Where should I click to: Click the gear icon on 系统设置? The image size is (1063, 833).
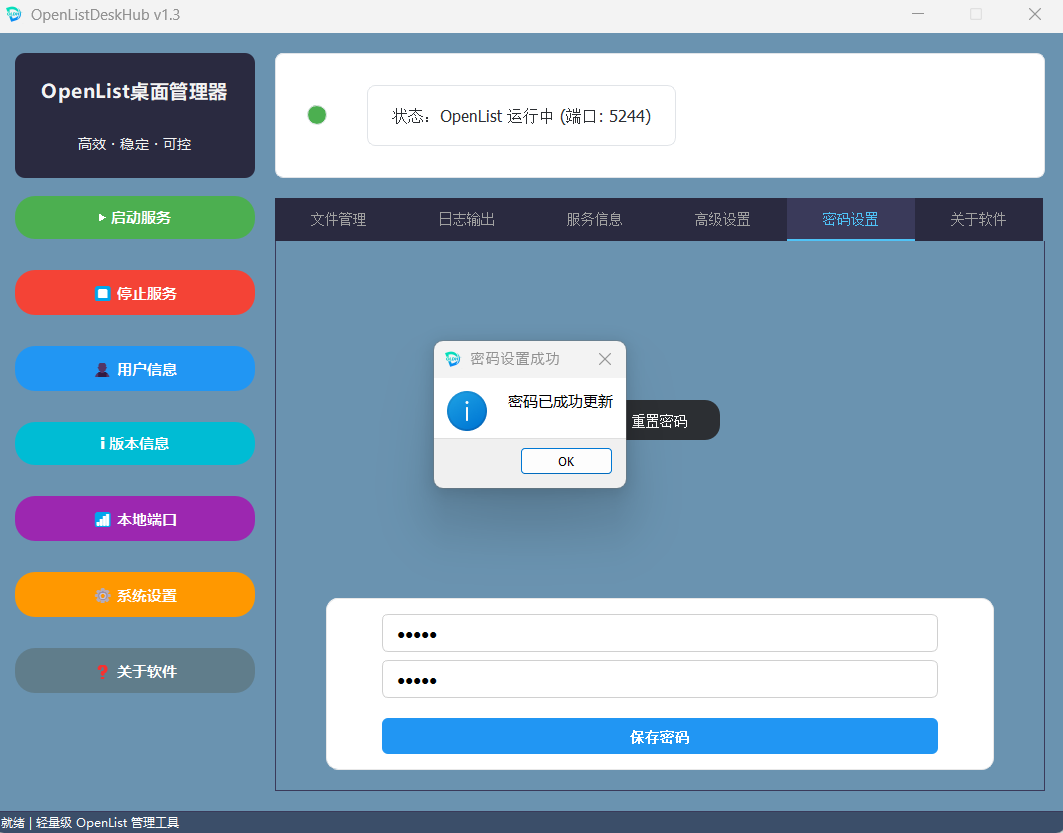pos(102,596)
